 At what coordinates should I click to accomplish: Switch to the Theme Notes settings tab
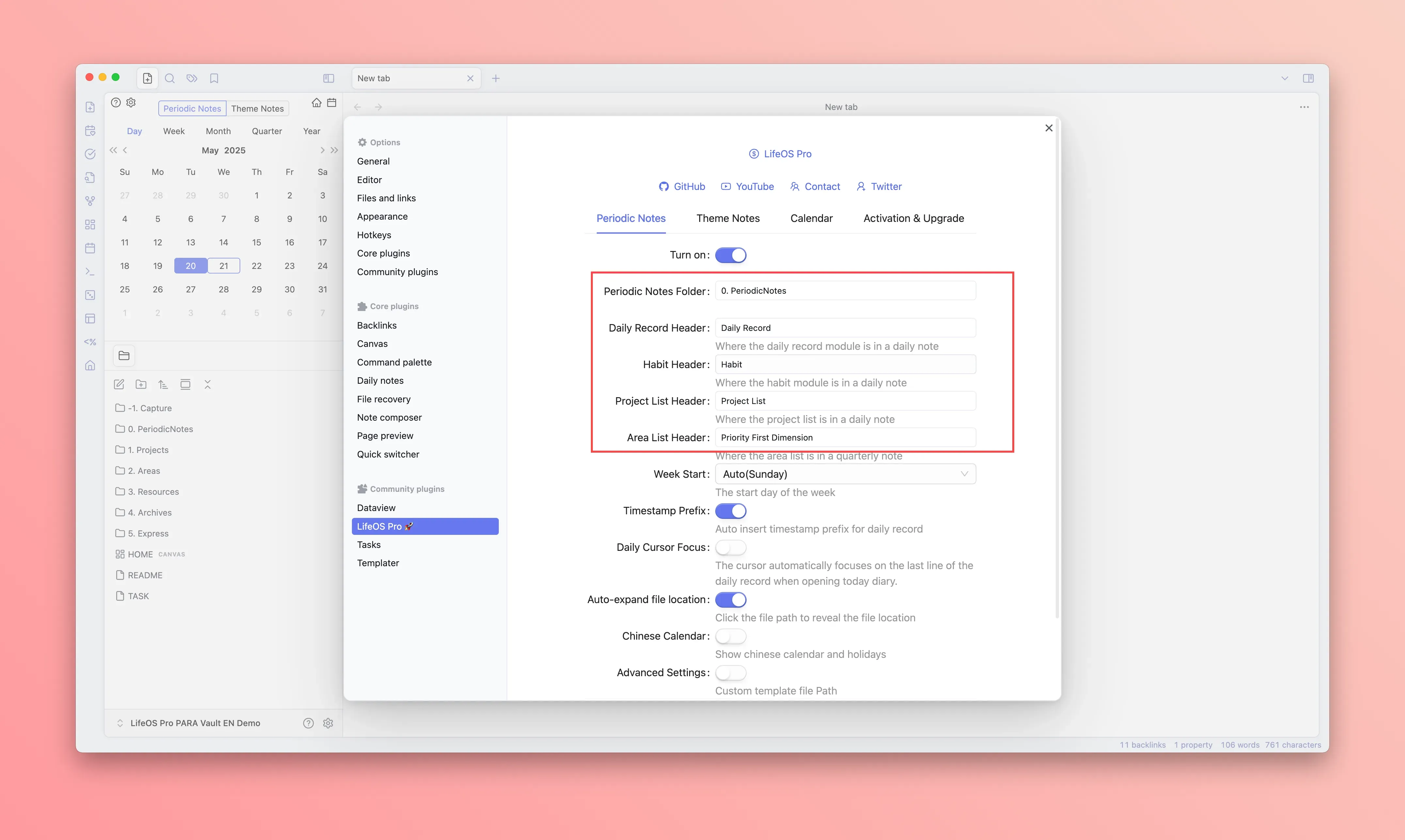[x=728, y=219]
